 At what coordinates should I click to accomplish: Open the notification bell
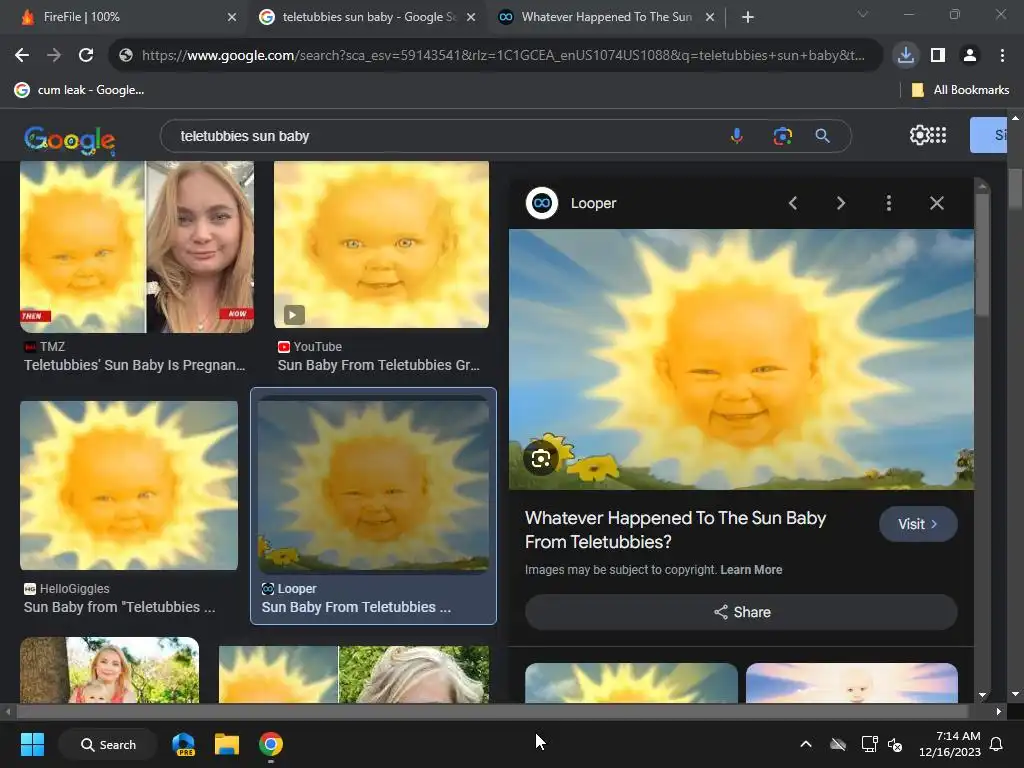(x=996, y=744)
